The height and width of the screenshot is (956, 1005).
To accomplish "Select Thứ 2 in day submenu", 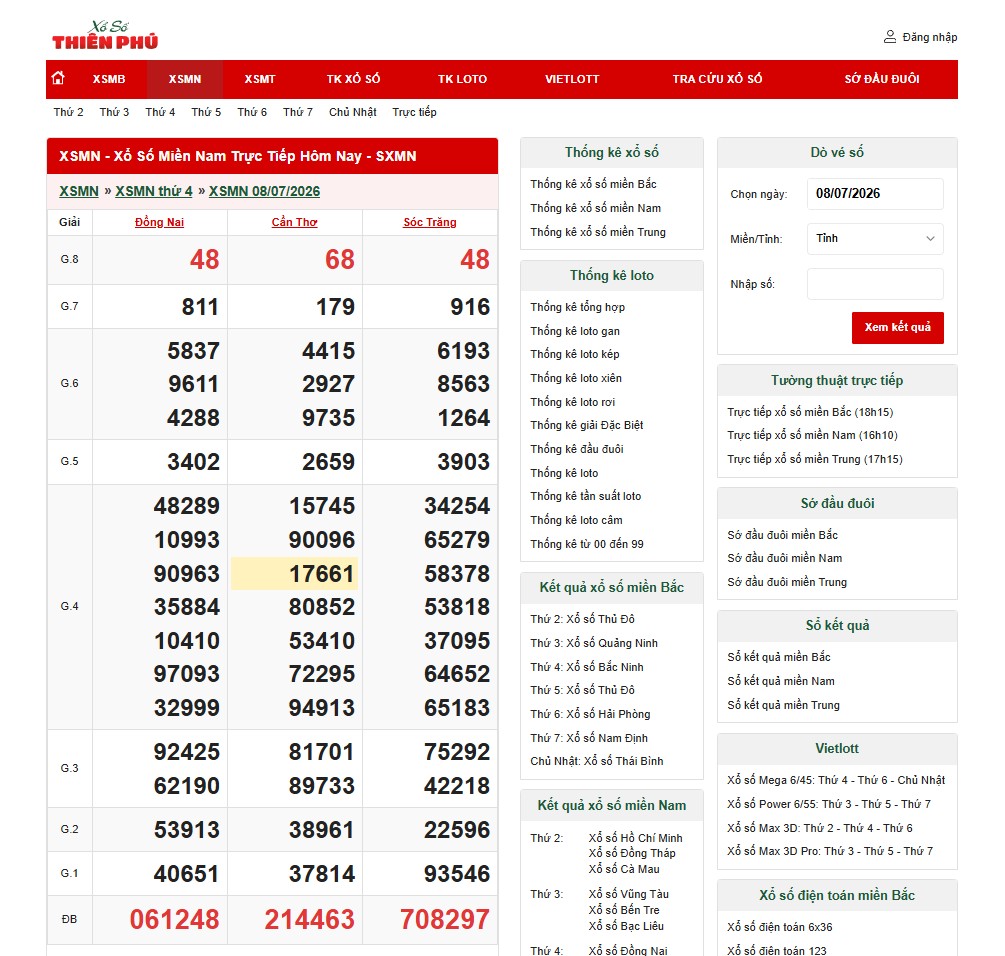I will [69, 112].
